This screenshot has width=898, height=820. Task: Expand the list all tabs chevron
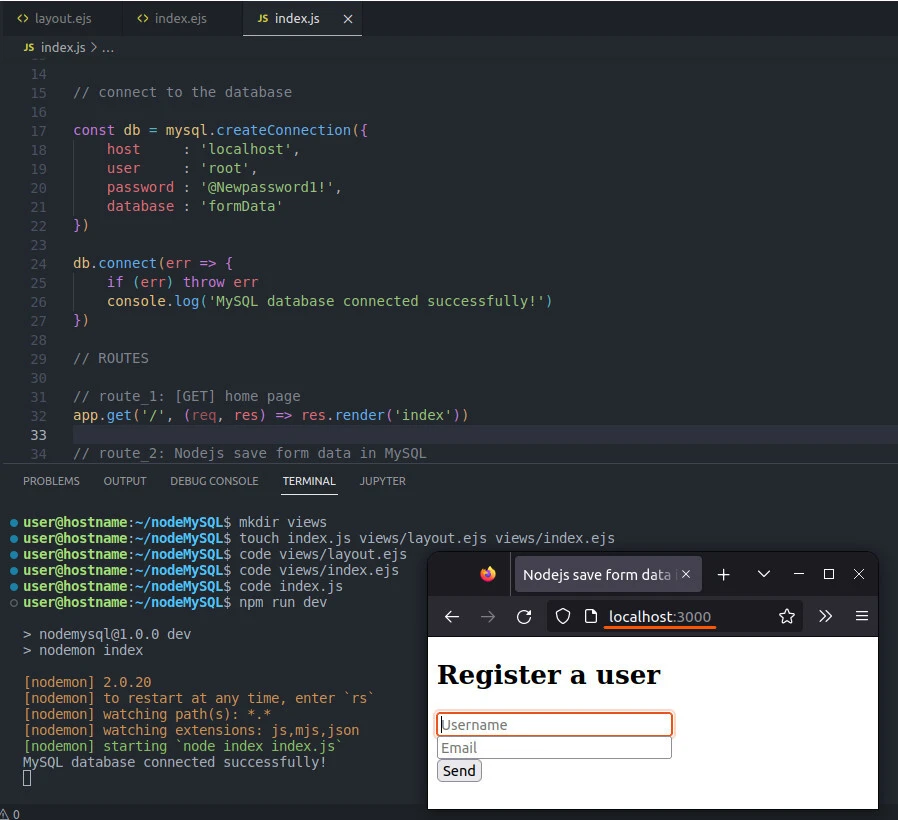pyautogui.click(x=764, y=574)
